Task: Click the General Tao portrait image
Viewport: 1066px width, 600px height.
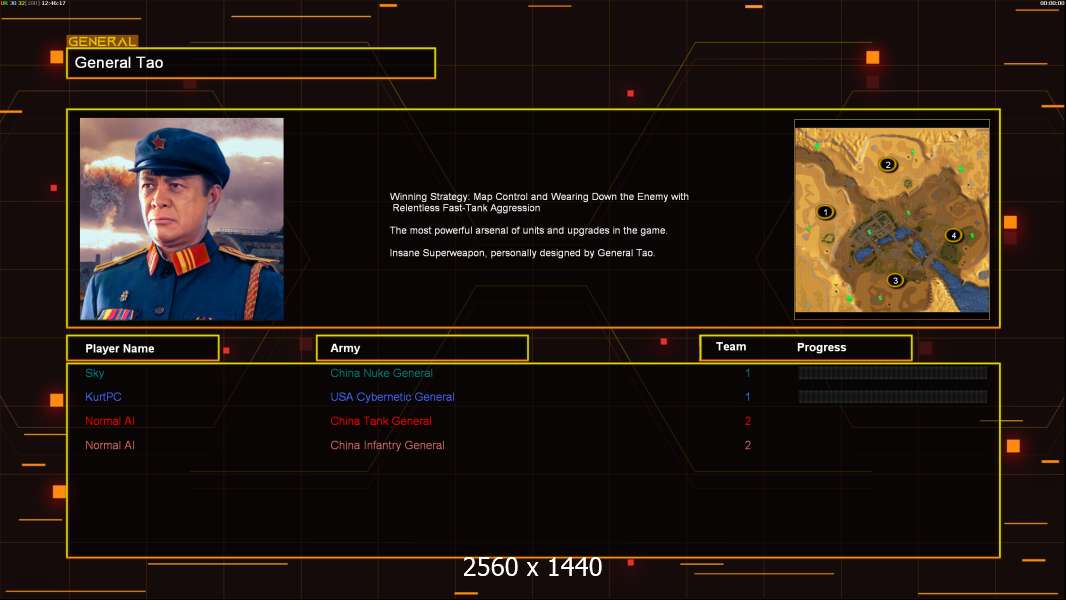Action: coord(182,219)
